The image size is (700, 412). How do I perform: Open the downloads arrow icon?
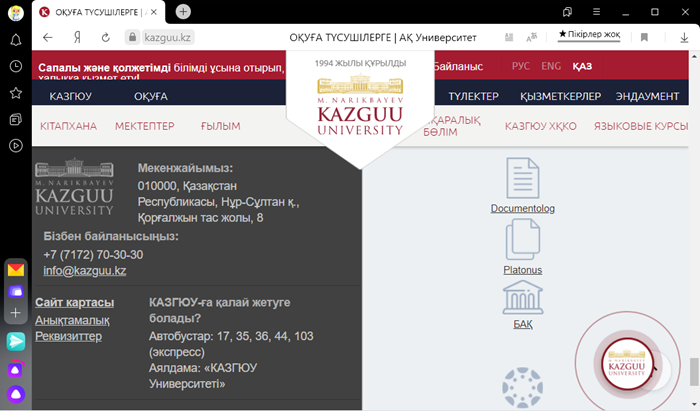684,37
